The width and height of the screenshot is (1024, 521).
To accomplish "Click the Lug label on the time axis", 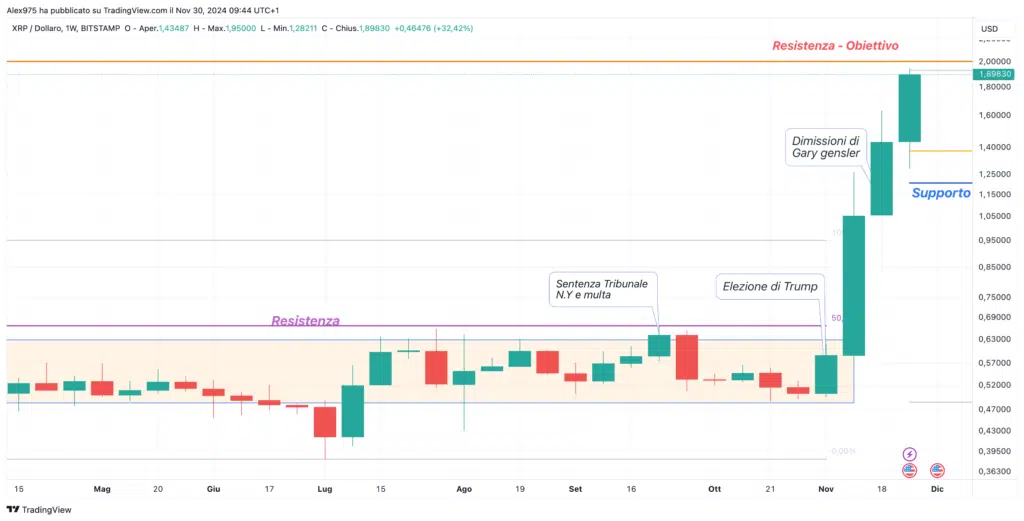I will tap(325, 488).
